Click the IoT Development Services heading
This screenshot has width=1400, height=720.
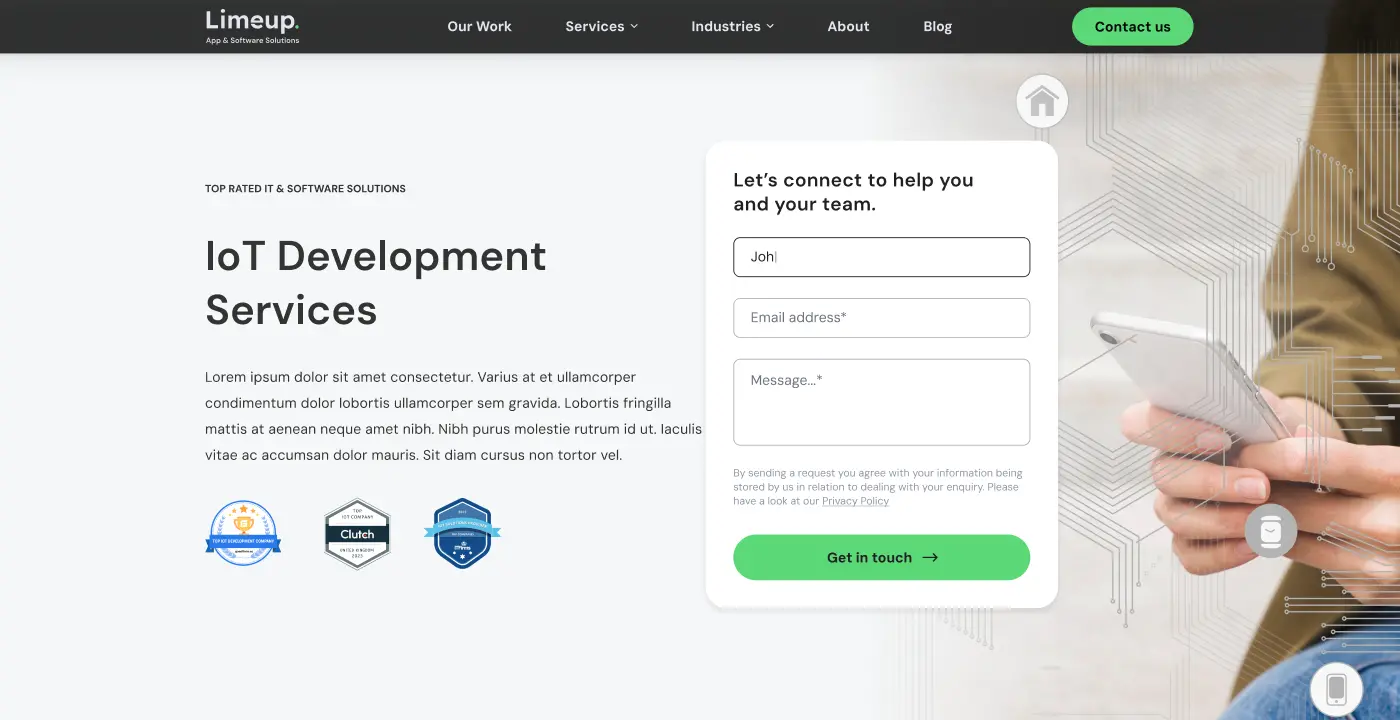pos(375,283)
